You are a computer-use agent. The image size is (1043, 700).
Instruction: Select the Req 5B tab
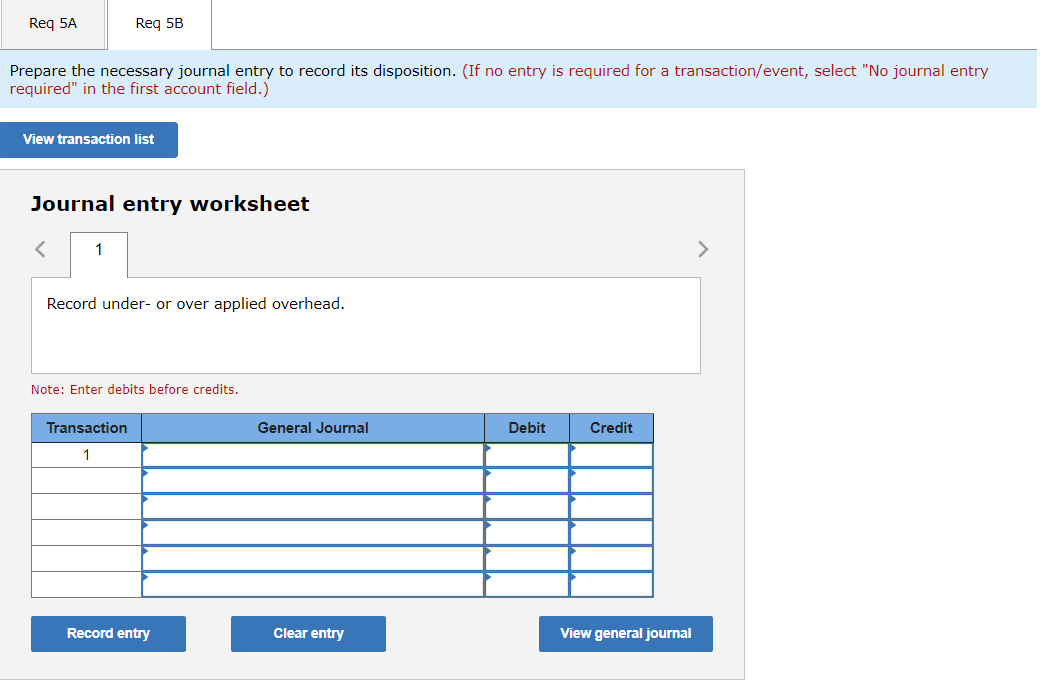(159, 24)
